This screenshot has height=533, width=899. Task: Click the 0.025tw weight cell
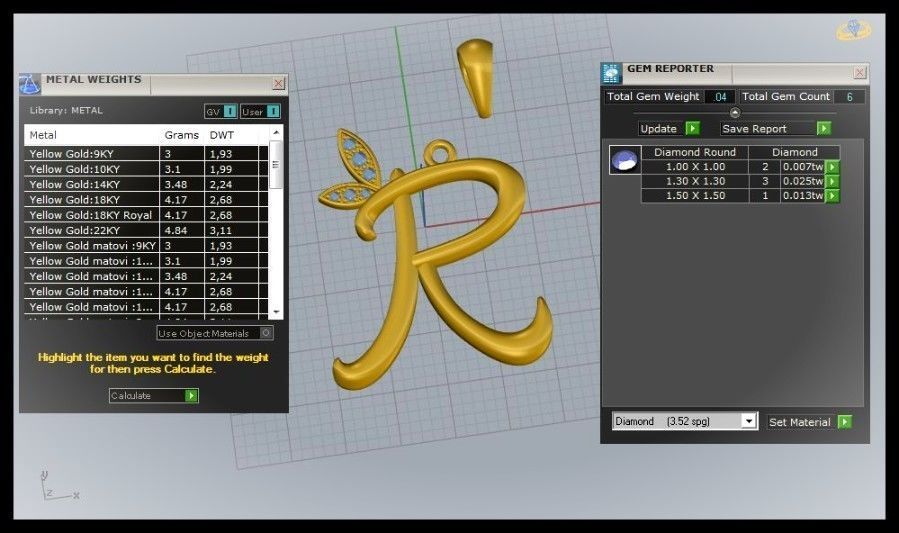click(x=803, y=181)
